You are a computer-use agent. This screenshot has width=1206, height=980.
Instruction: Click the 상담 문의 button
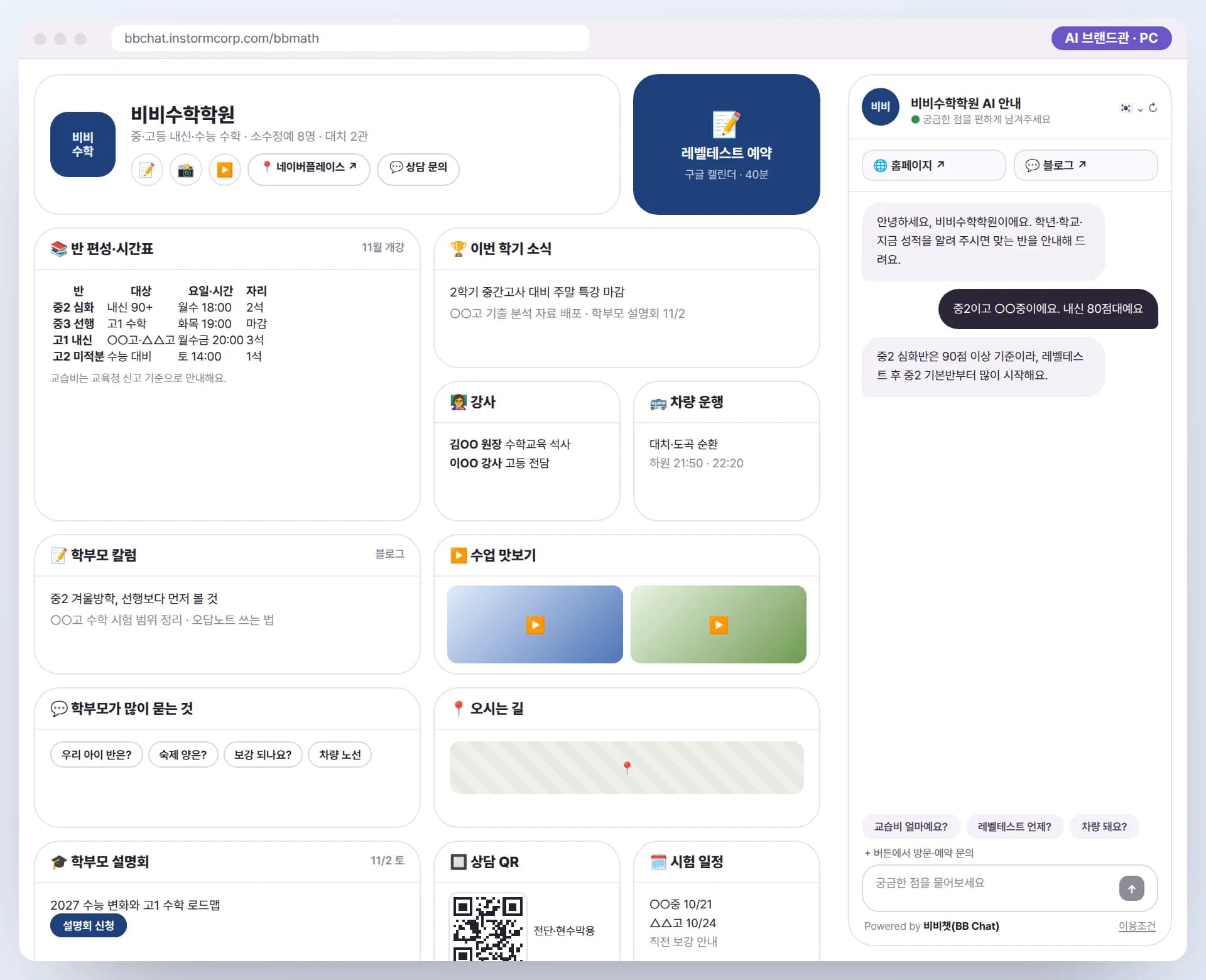coord(418,170)
